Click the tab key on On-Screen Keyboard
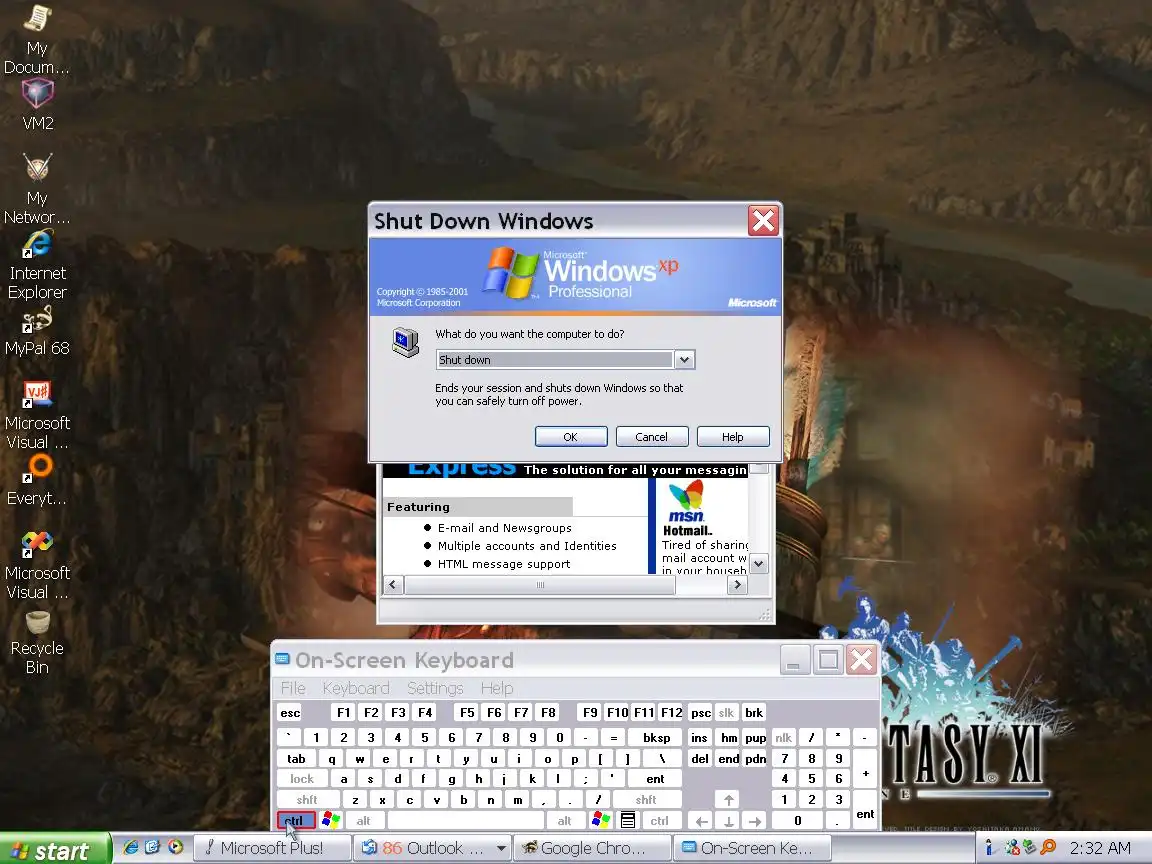 tap(297, 759)
